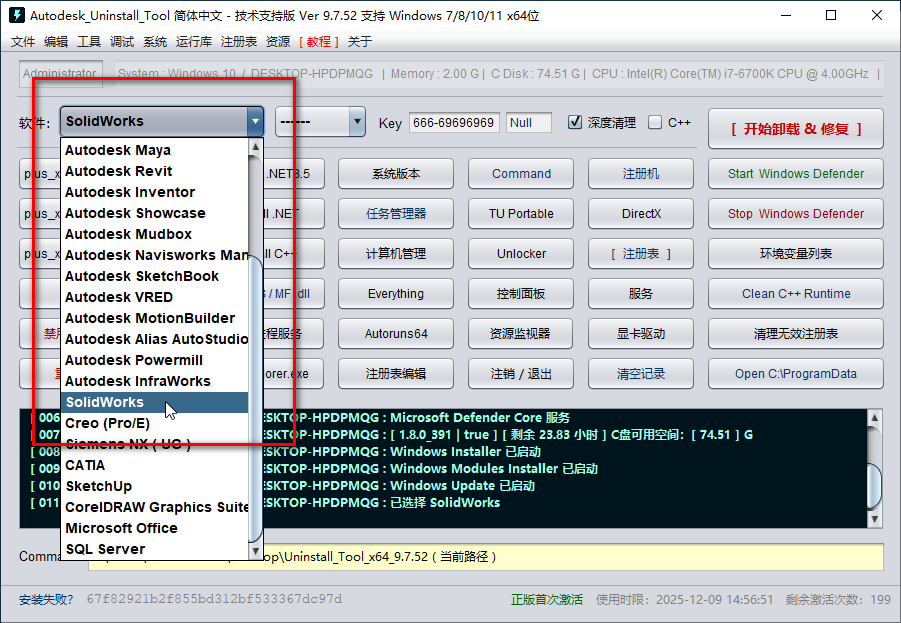Click 清空记录 button

[x=641, y=374]
